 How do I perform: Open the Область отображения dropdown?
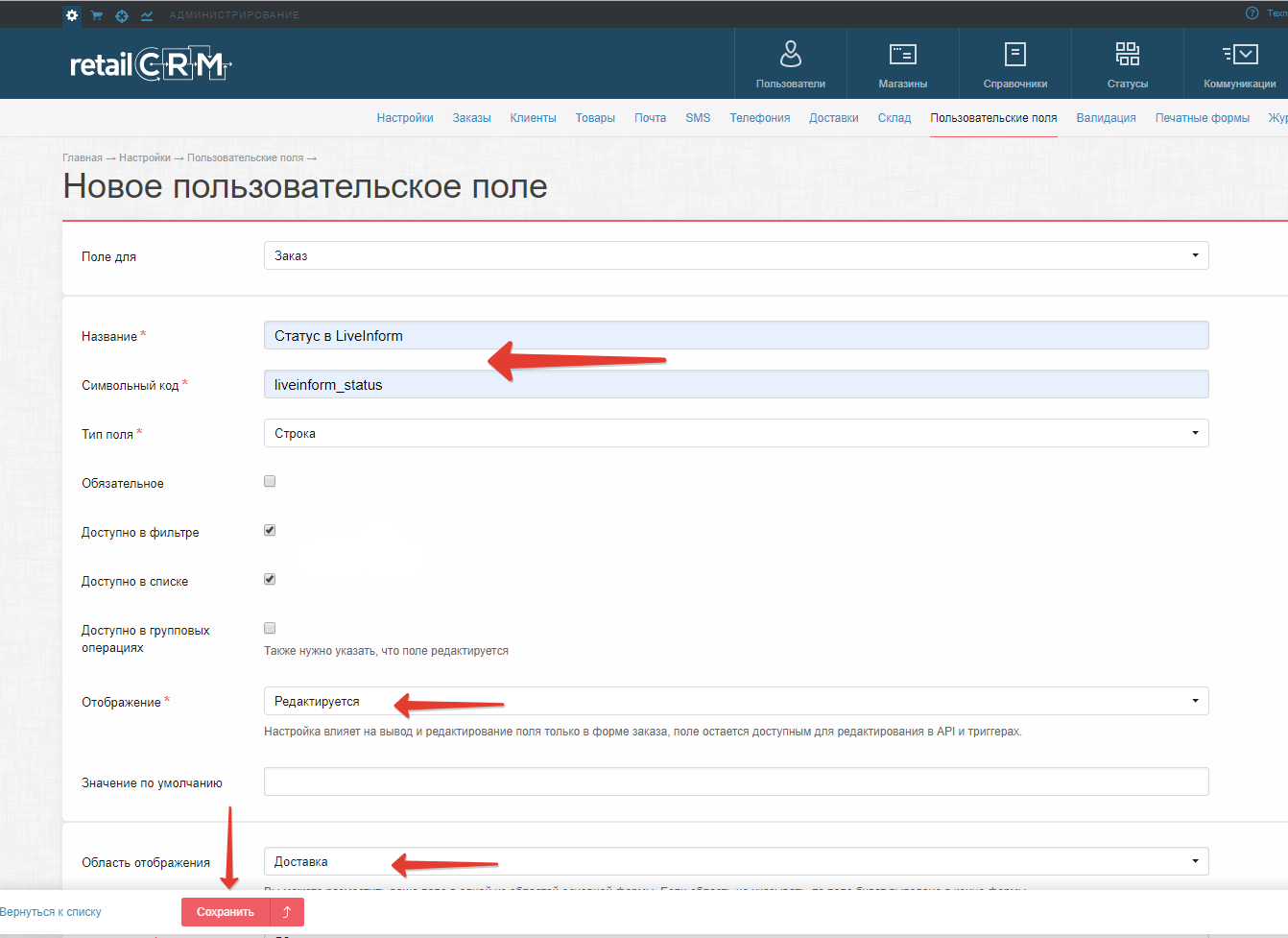[x=736, y=861]
